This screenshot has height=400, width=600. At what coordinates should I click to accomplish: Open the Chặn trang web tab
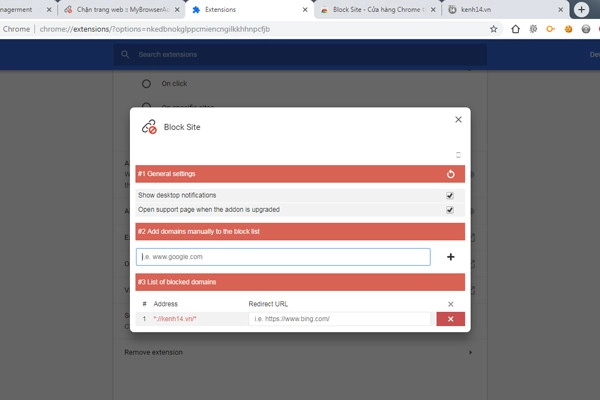pyautogui.click(x=120, y=9)
